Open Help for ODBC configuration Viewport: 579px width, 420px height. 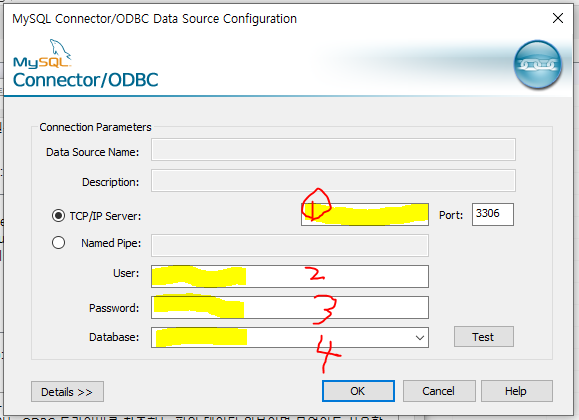point(517,391)
